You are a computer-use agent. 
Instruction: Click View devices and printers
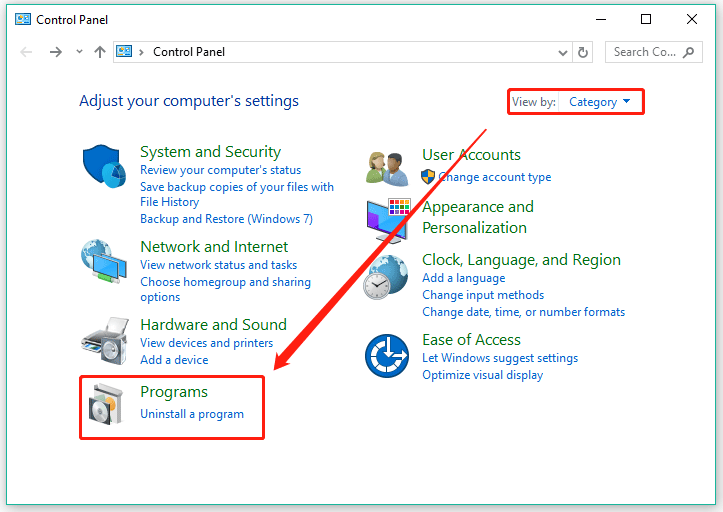coord(207,343)
